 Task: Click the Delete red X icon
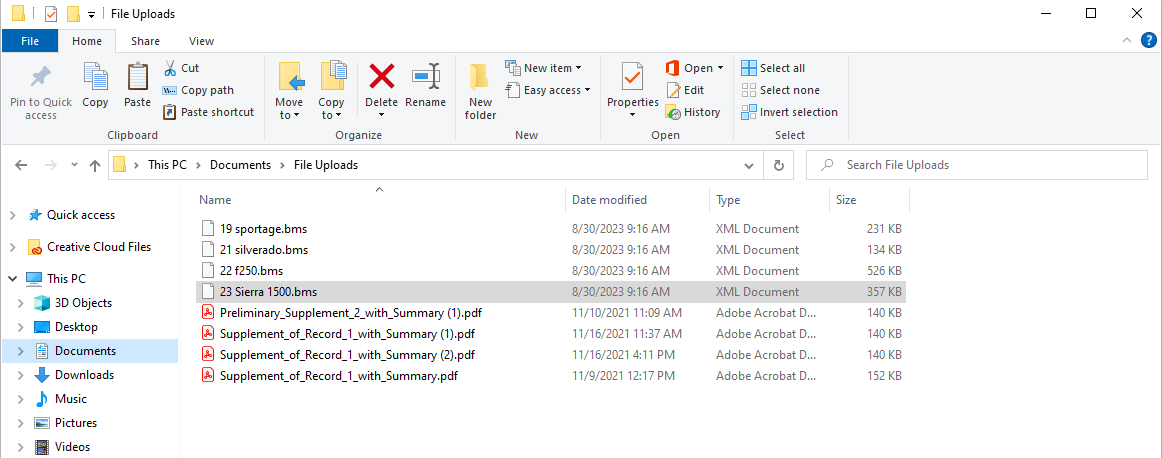click(x=382, y=76)
